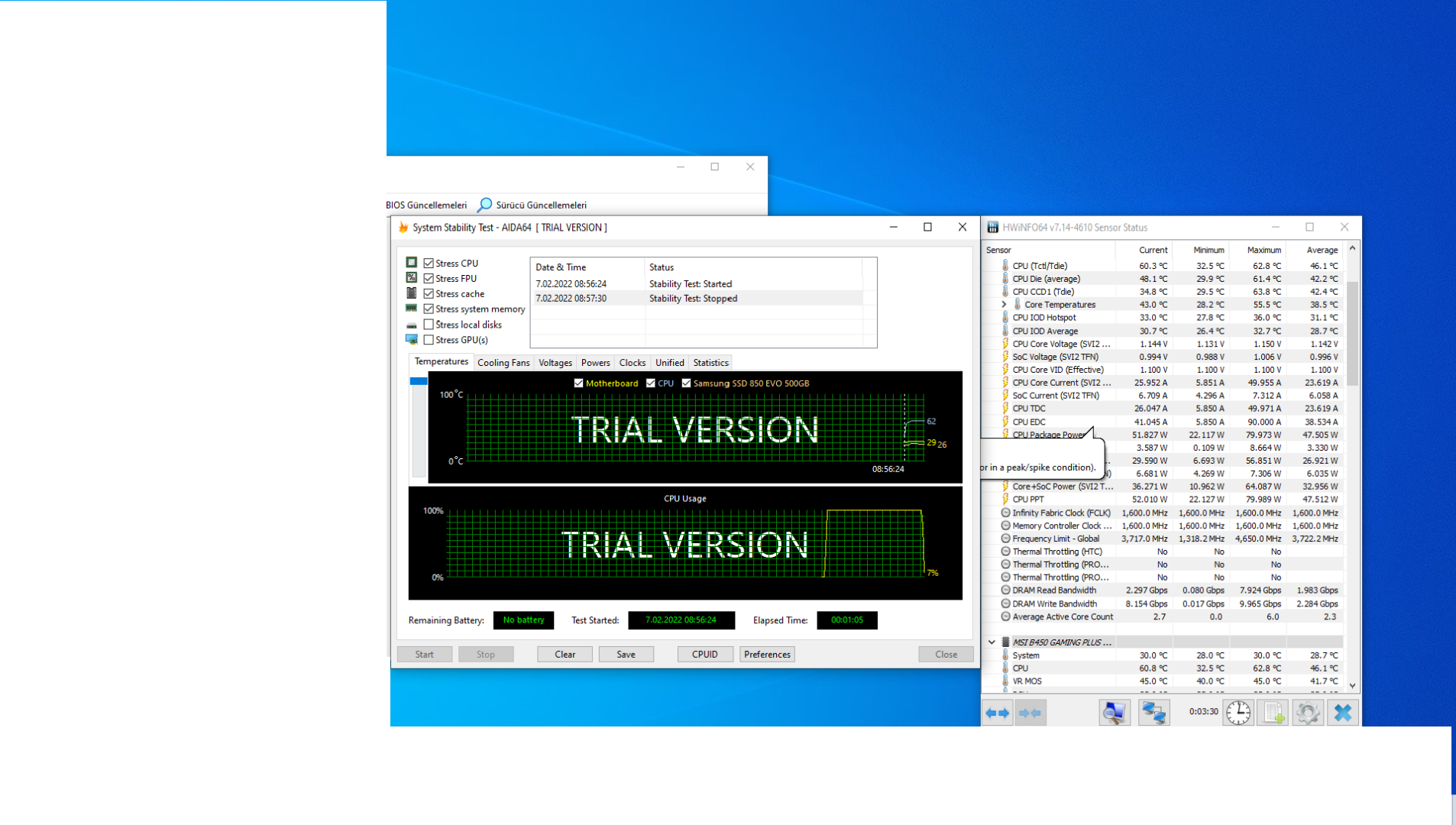Click the blue X icon in HWiNFO toolbar
Viewport: 1456px width, 825px height.
1342,713
